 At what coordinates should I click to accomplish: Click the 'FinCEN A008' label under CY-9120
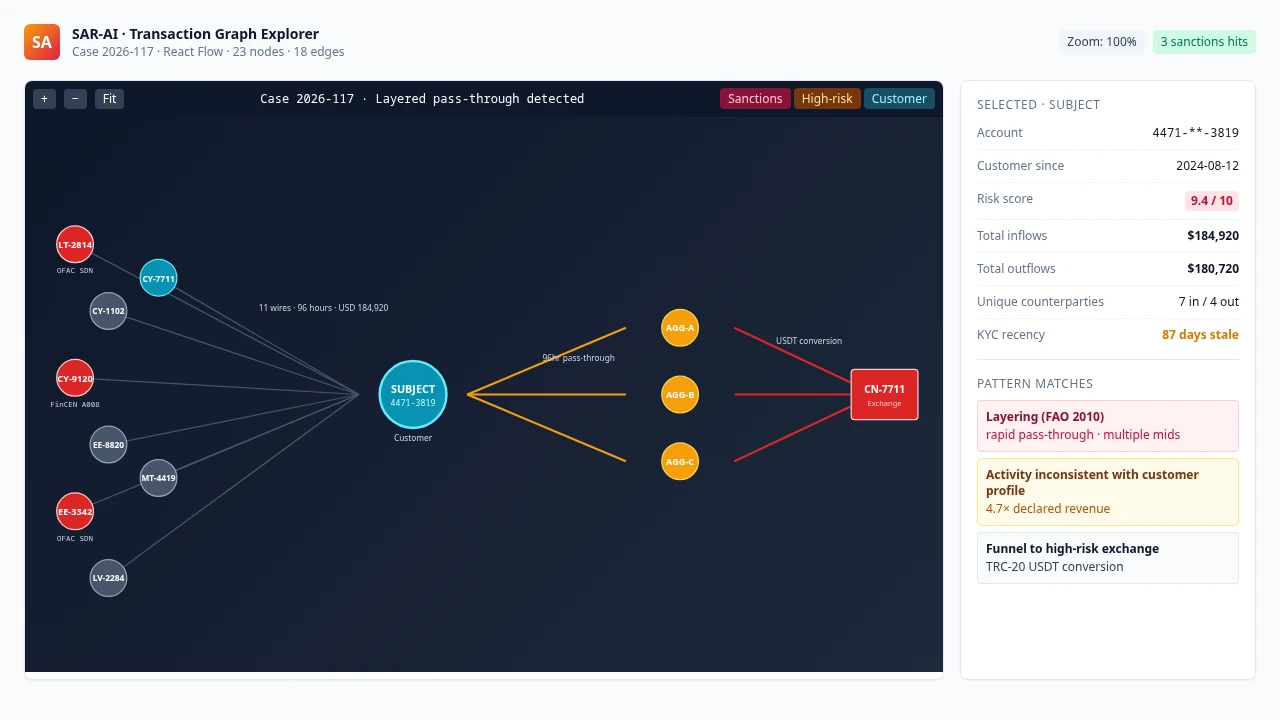(x=75, y=405)
